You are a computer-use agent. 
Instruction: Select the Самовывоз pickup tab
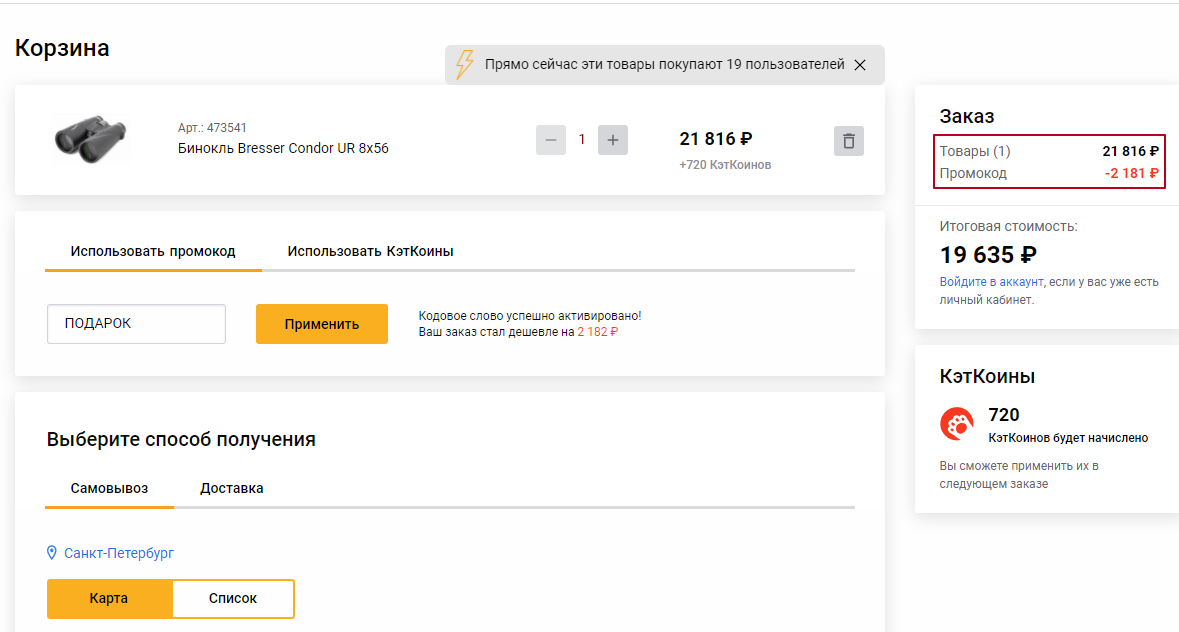(109, 488)
